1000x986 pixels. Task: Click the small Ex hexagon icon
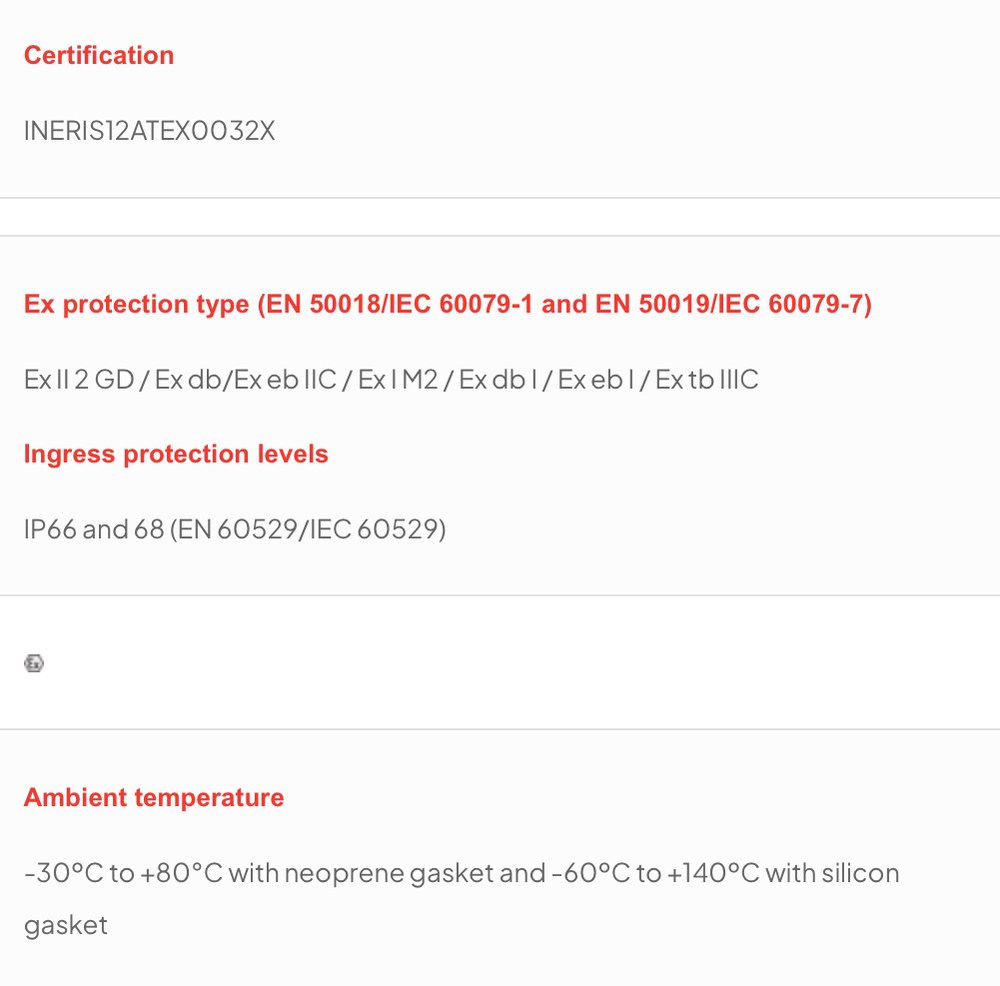[x=34, y=663]
